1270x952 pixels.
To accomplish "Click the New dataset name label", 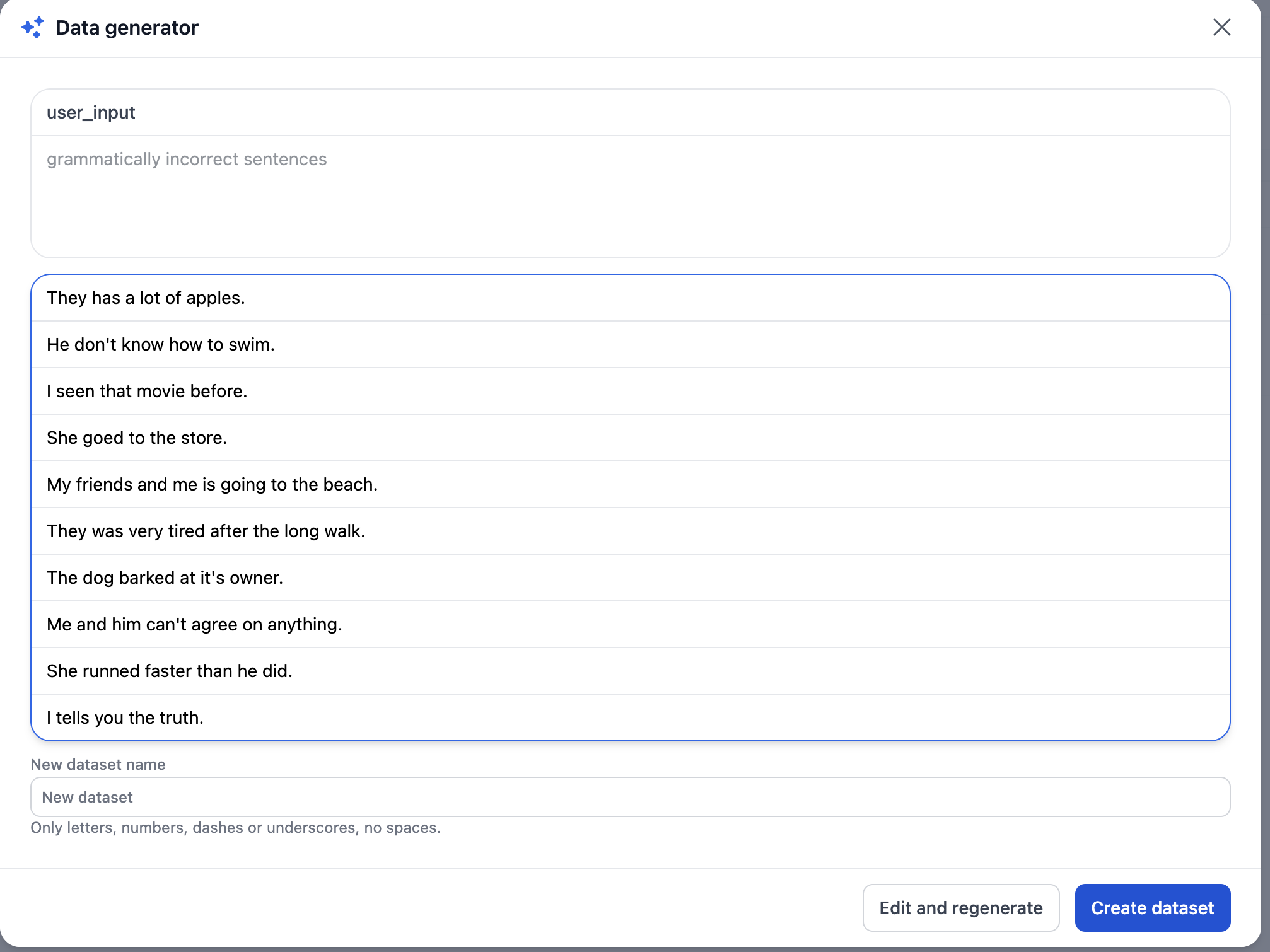I will point(98,764).
